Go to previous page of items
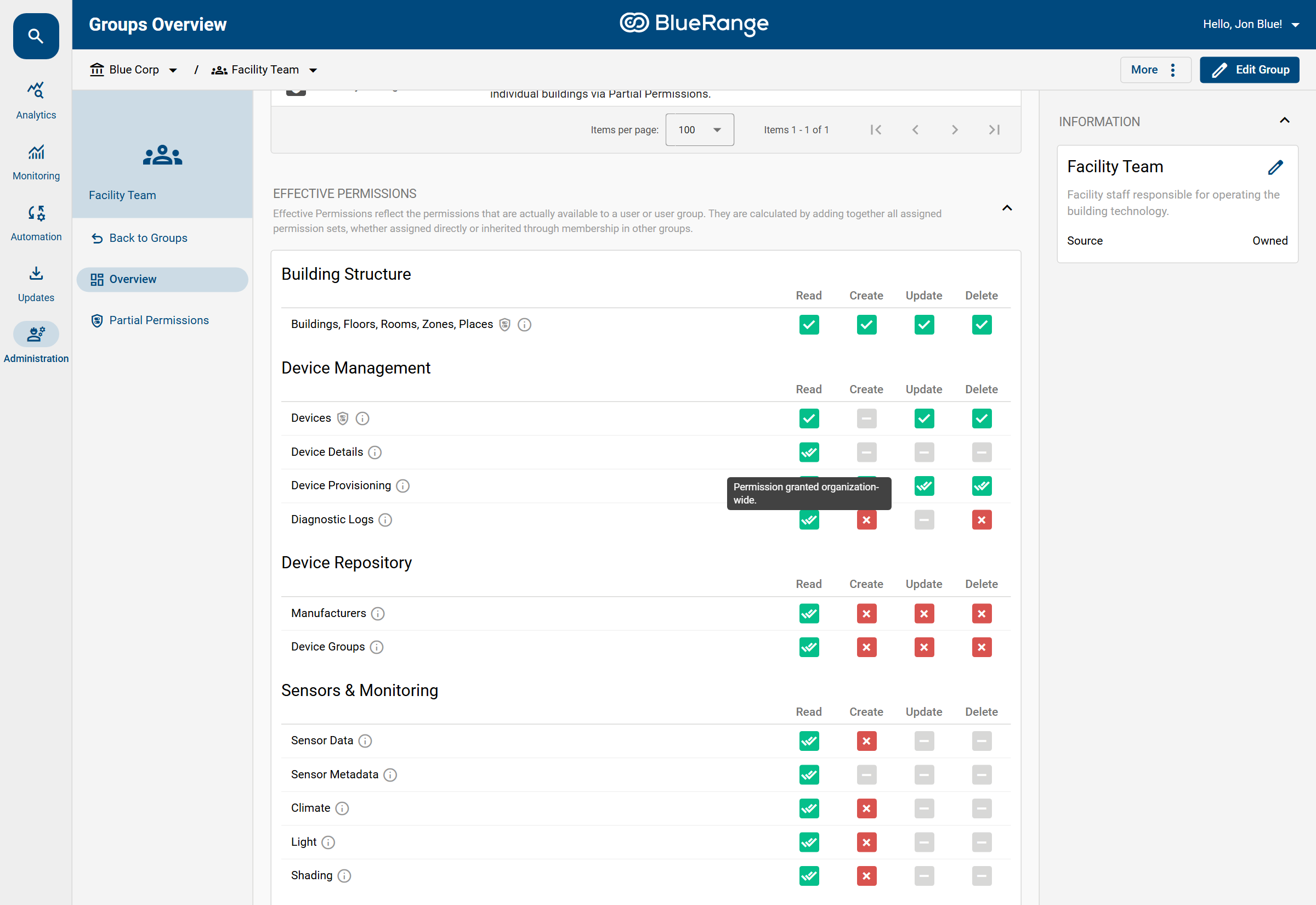1316x905 pixels. (x=915, y=130)
